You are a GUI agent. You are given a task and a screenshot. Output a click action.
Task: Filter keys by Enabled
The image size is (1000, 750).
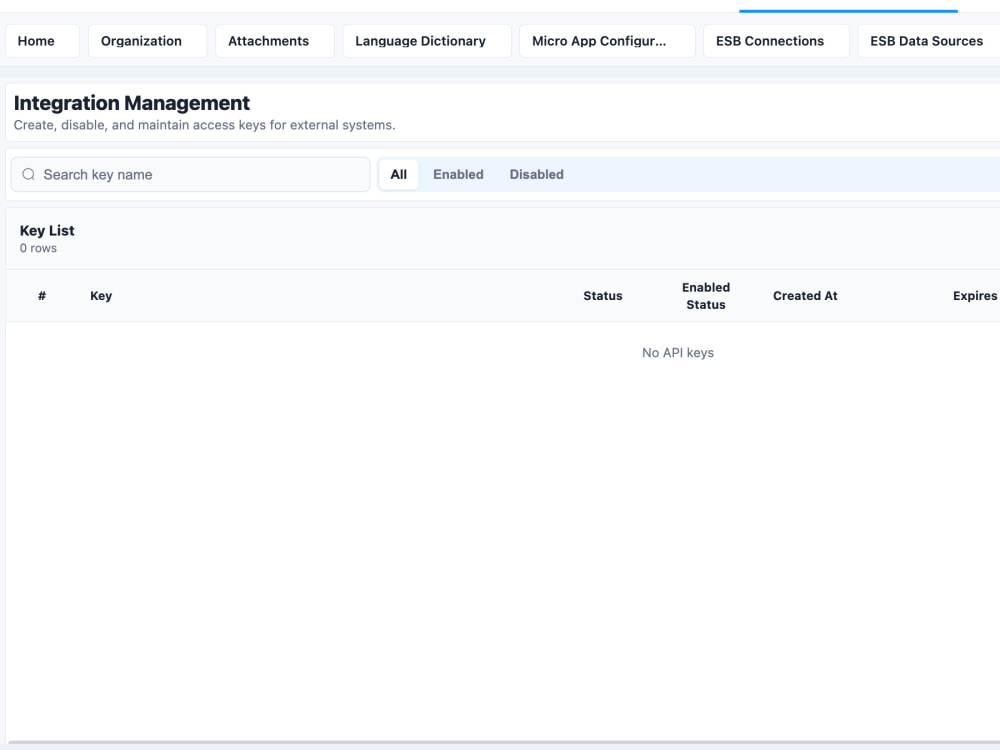pyautogui.click(x=459, y=175)
